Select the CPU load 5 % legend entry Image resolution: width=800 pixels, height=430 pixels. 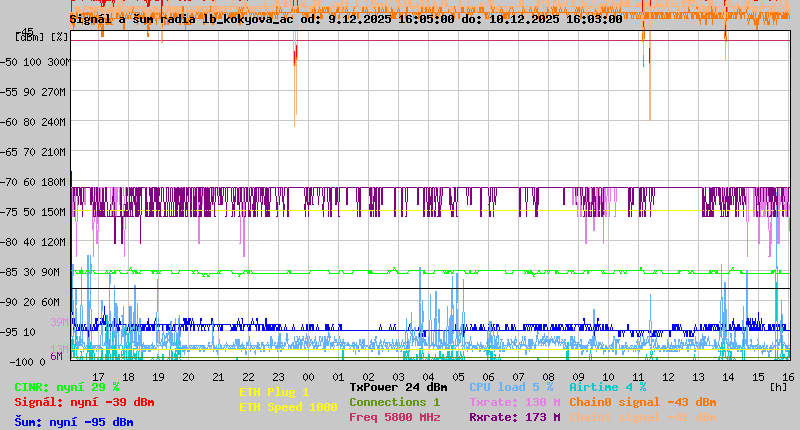click(x=511, y=387)
